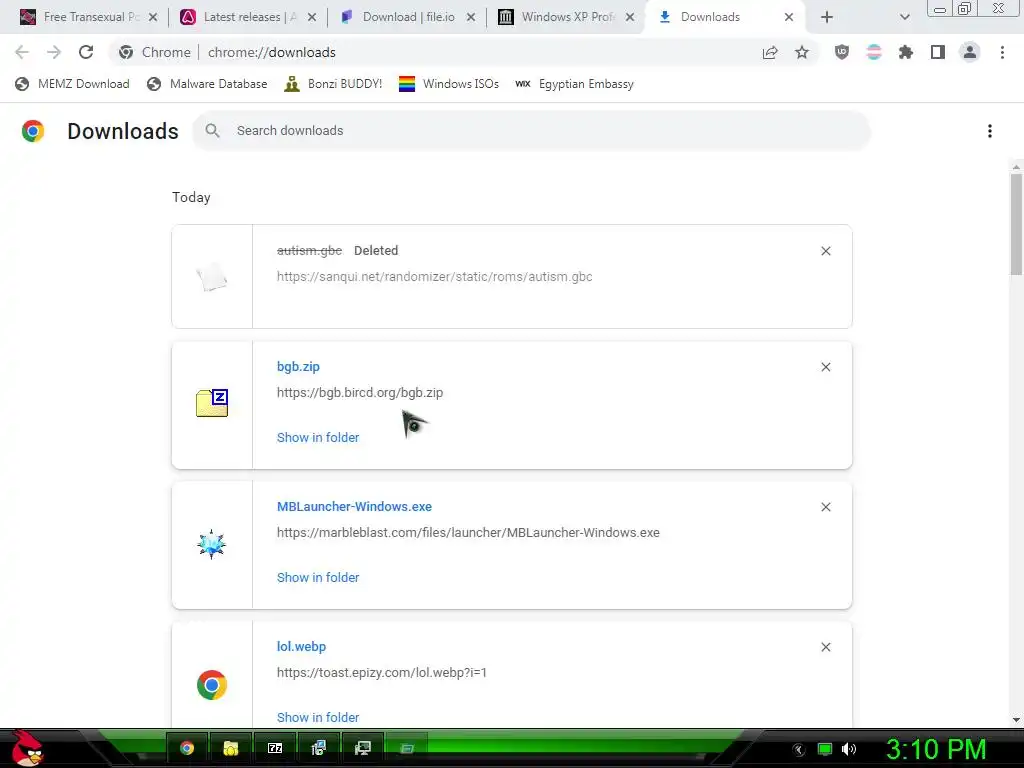This screenshot has width=1024, height=768.
Task: Go back with the back arrow
Action: [22, 52]
